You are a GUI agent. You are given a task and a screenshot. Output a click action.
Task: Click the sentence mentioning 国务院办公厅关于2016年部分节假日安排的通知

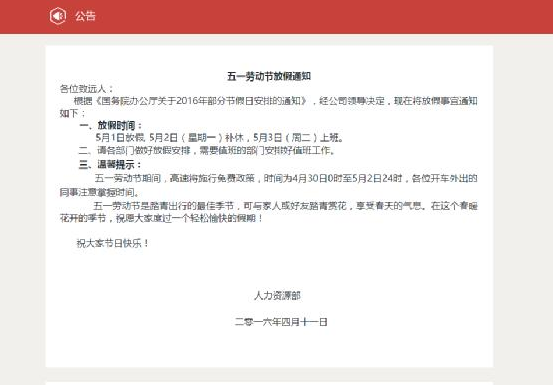point(276,101)
